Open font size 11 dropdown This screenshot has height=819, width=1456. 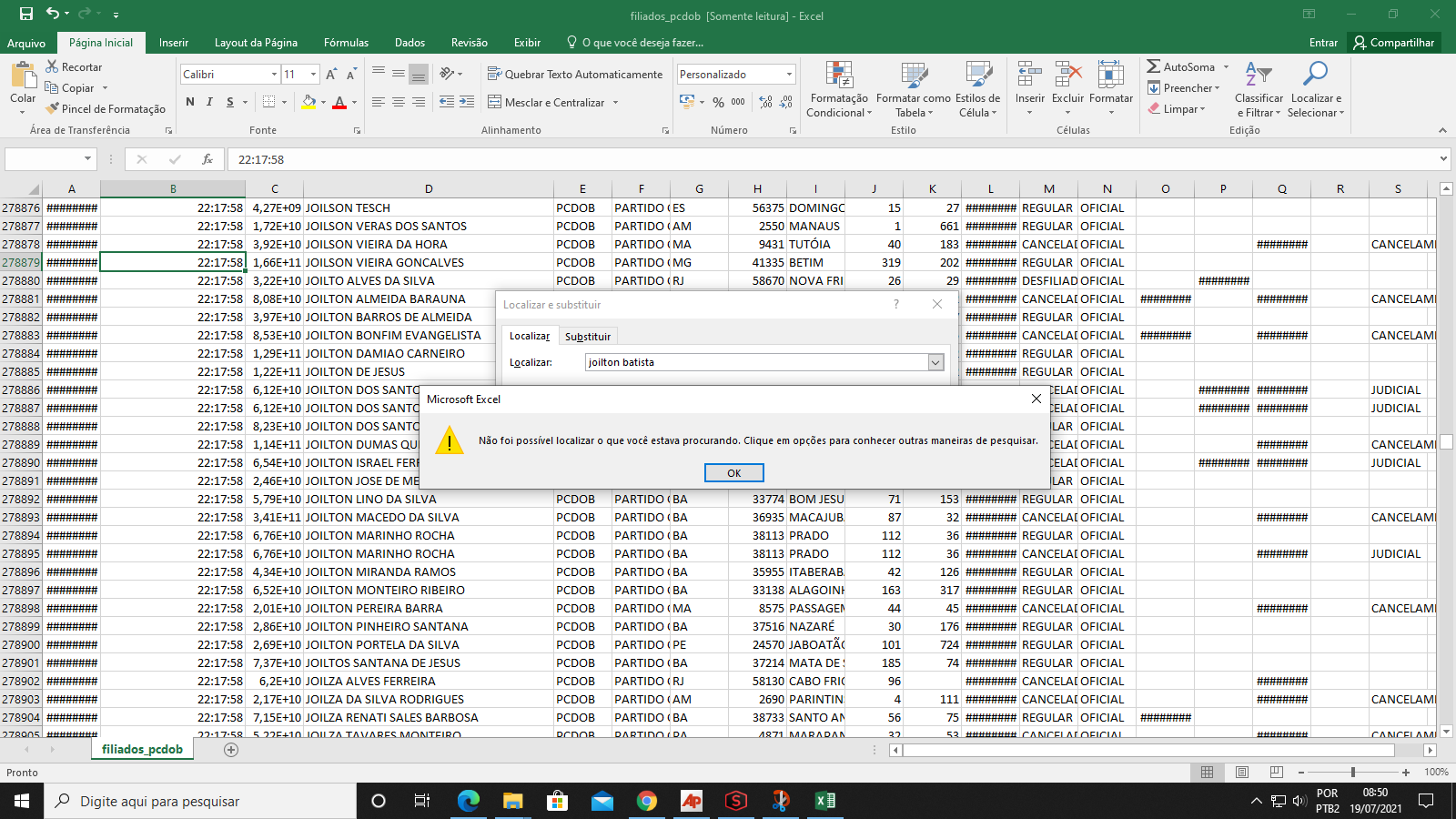pyautogui.click(x=314, y=74)
